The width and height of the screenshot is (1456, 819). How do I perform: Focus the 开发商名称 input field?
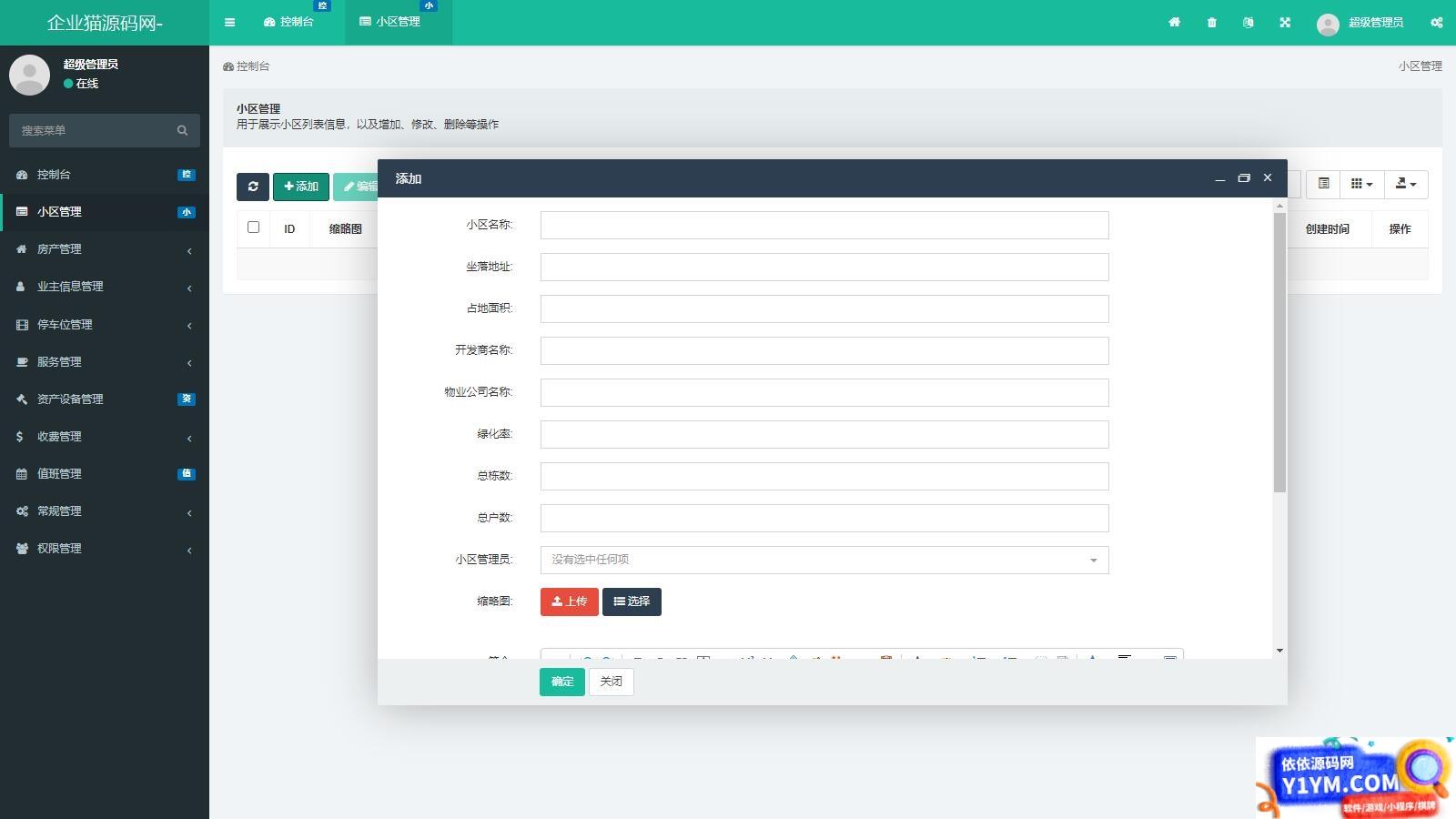tap(824, 350)
